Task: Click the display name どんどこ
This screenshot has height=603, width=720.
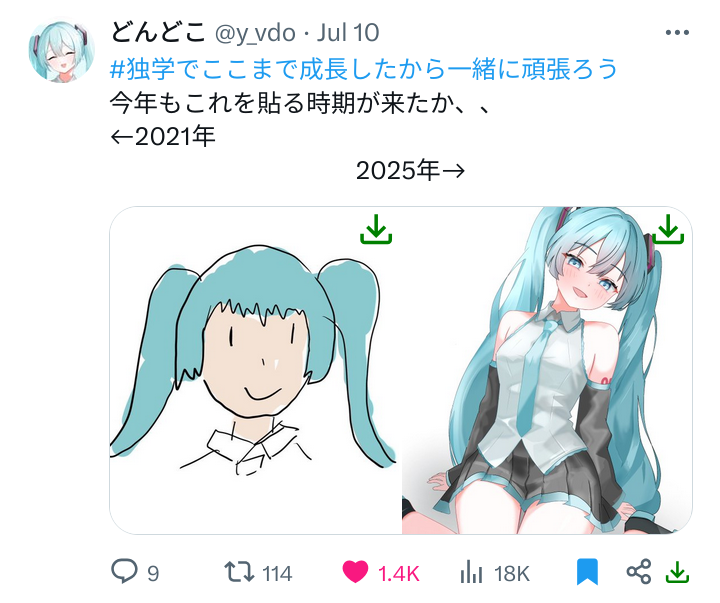Action: pos(158,32)
